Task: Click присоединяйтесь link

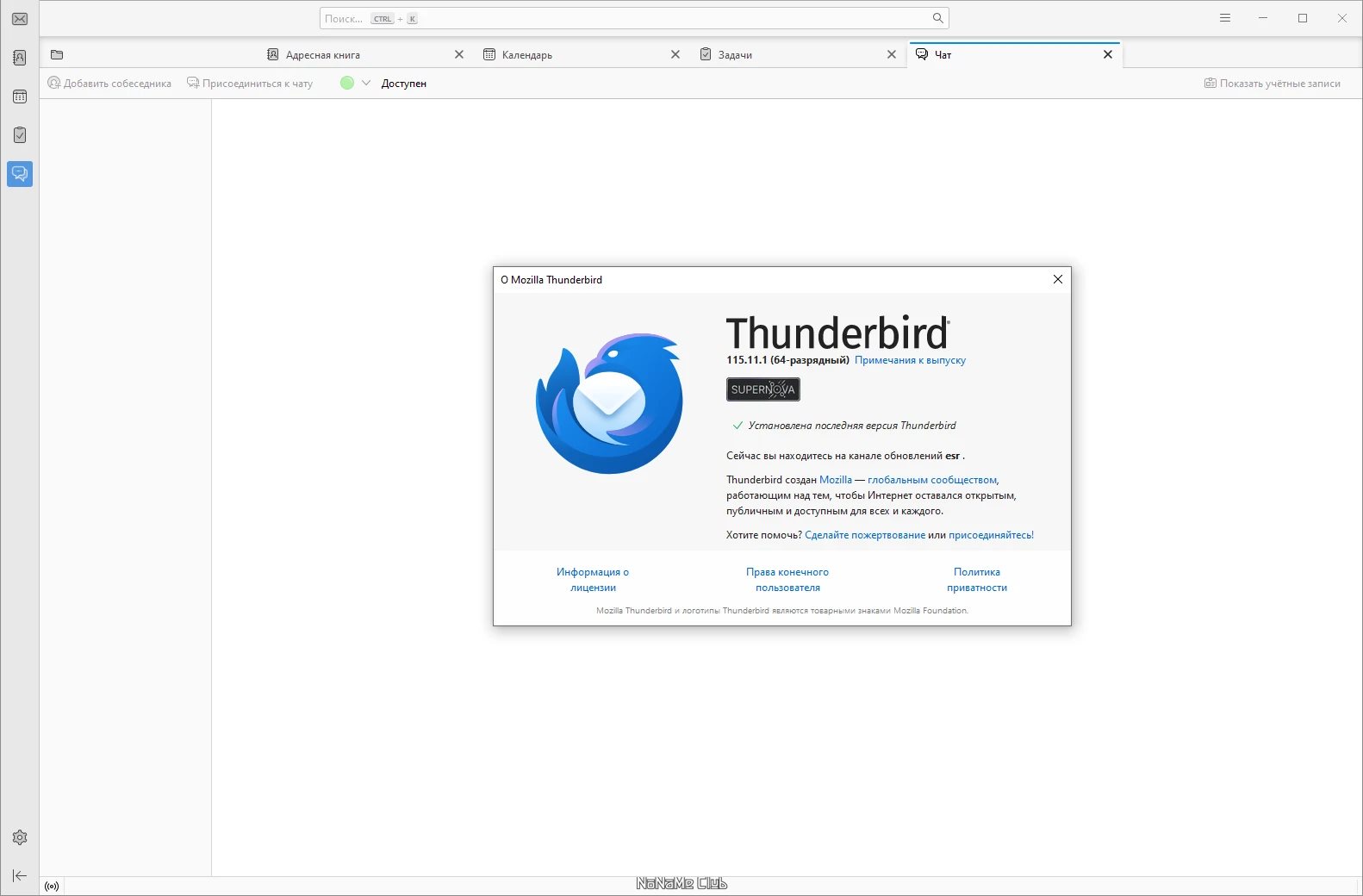Action: pos(991,535)
